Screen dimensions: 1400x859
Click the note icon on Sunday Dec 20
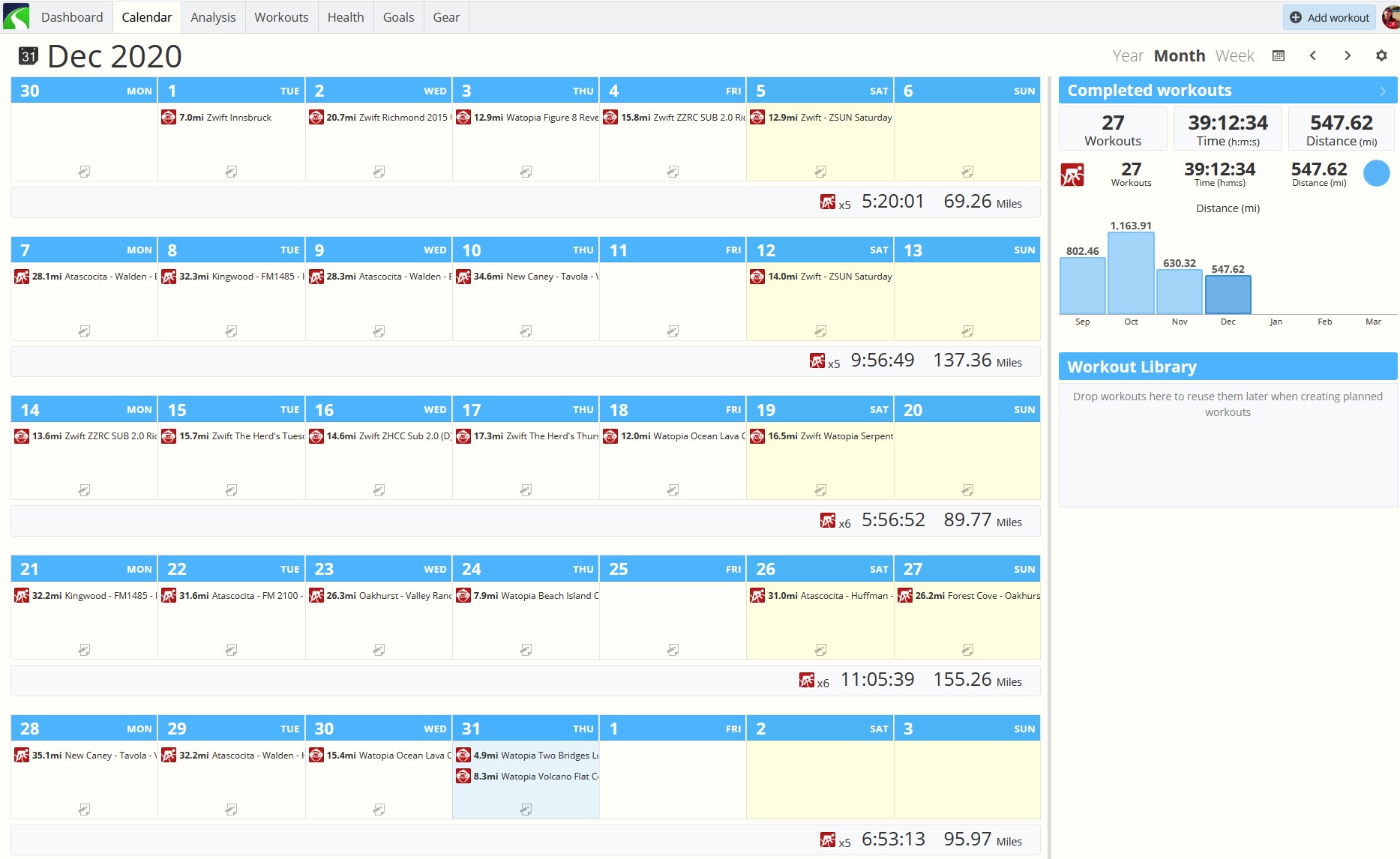coord(967,490)
